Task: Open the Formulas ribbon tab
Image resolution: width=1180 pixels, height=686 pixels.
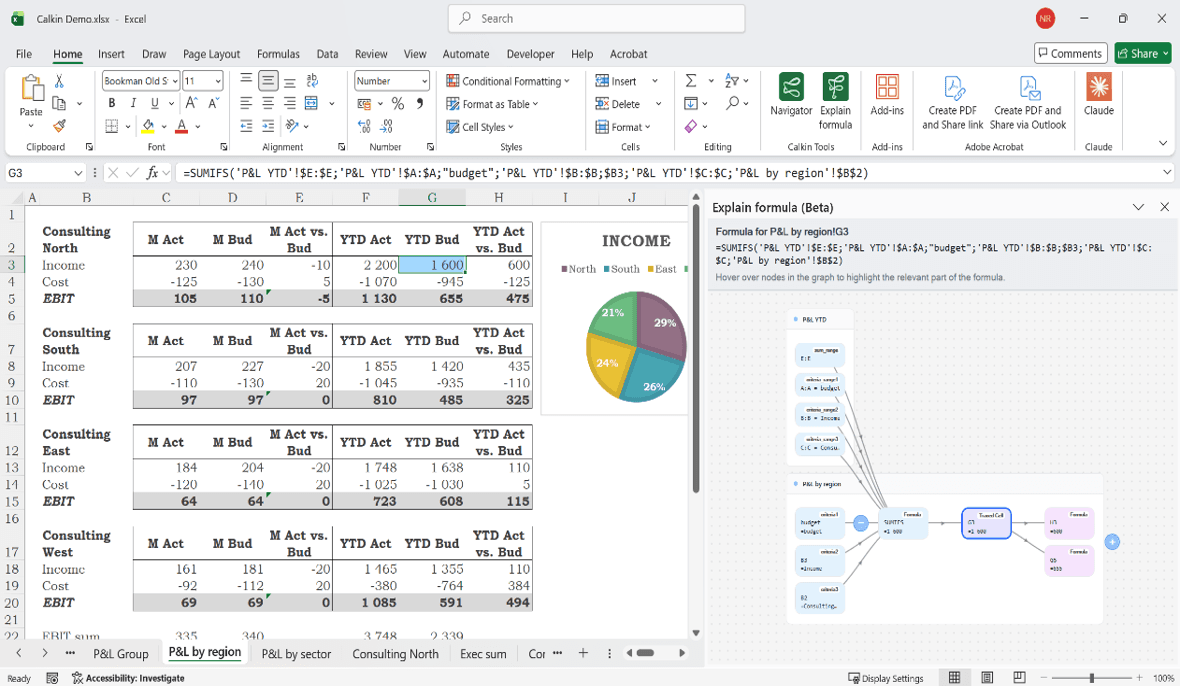Action: tap(278, 54)
